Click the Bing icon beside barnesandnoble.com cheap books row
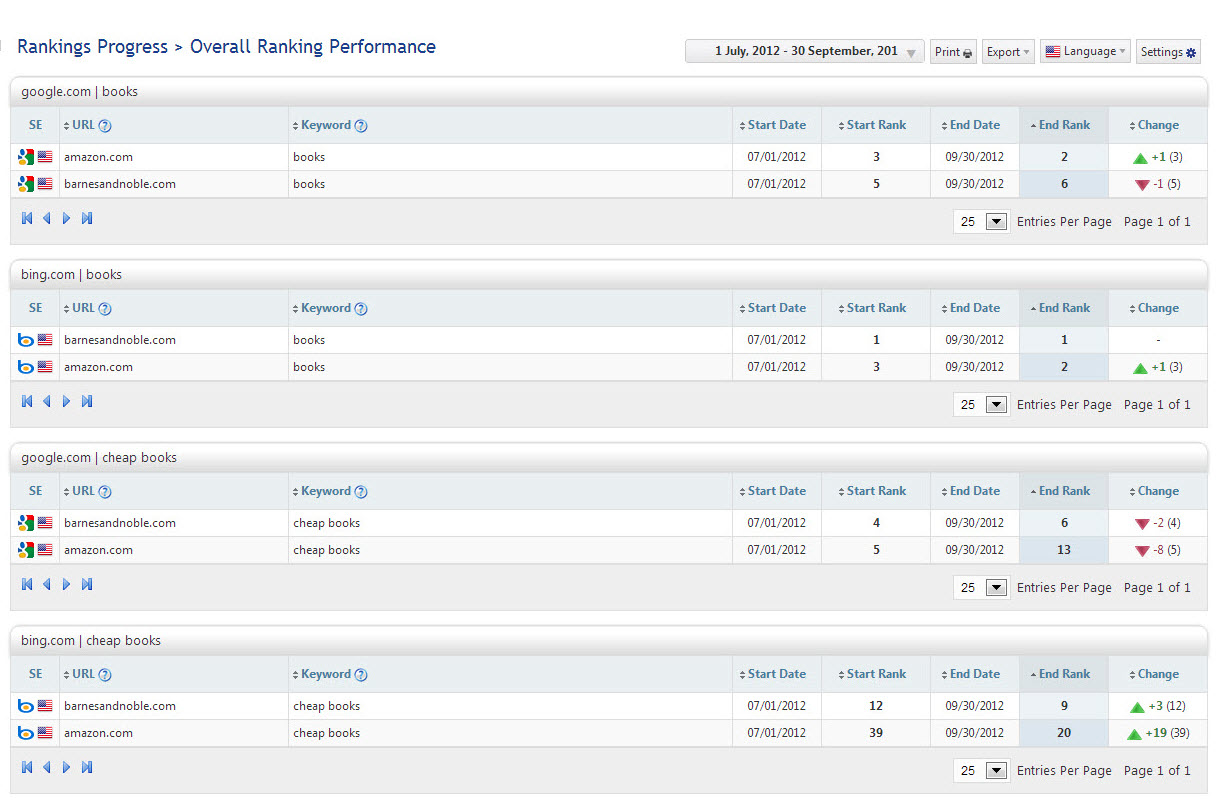Screen dimensions: 1223x800 [26, 706]
